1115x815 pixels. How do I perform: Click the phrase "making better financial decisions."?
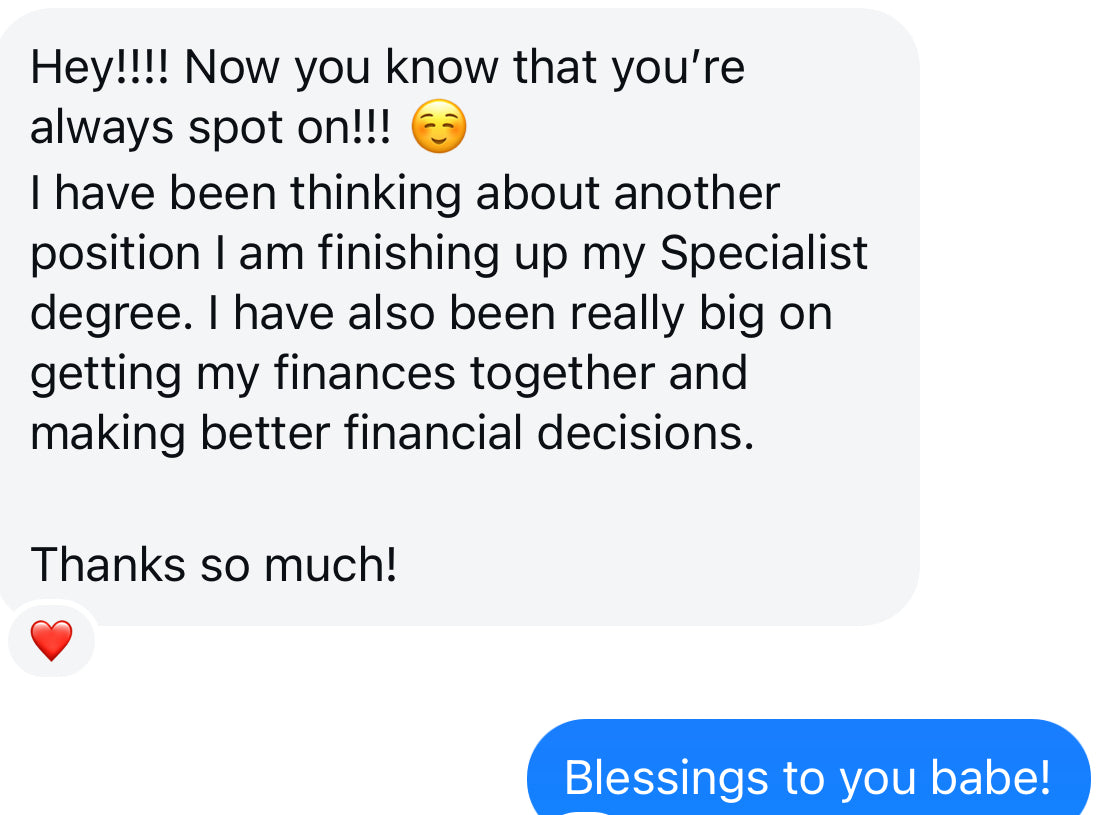coord(392,434)
